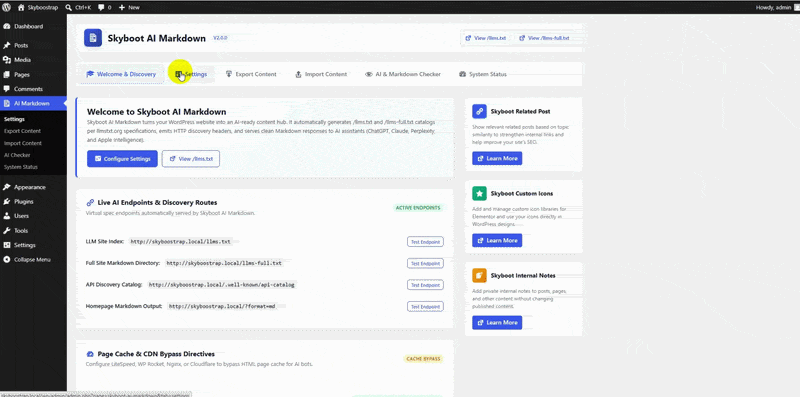The width and height of the screenshot is (800, 397).
Task: Test the Homepage Markdown Output endpoint
Action: click(x=425, y=307)
